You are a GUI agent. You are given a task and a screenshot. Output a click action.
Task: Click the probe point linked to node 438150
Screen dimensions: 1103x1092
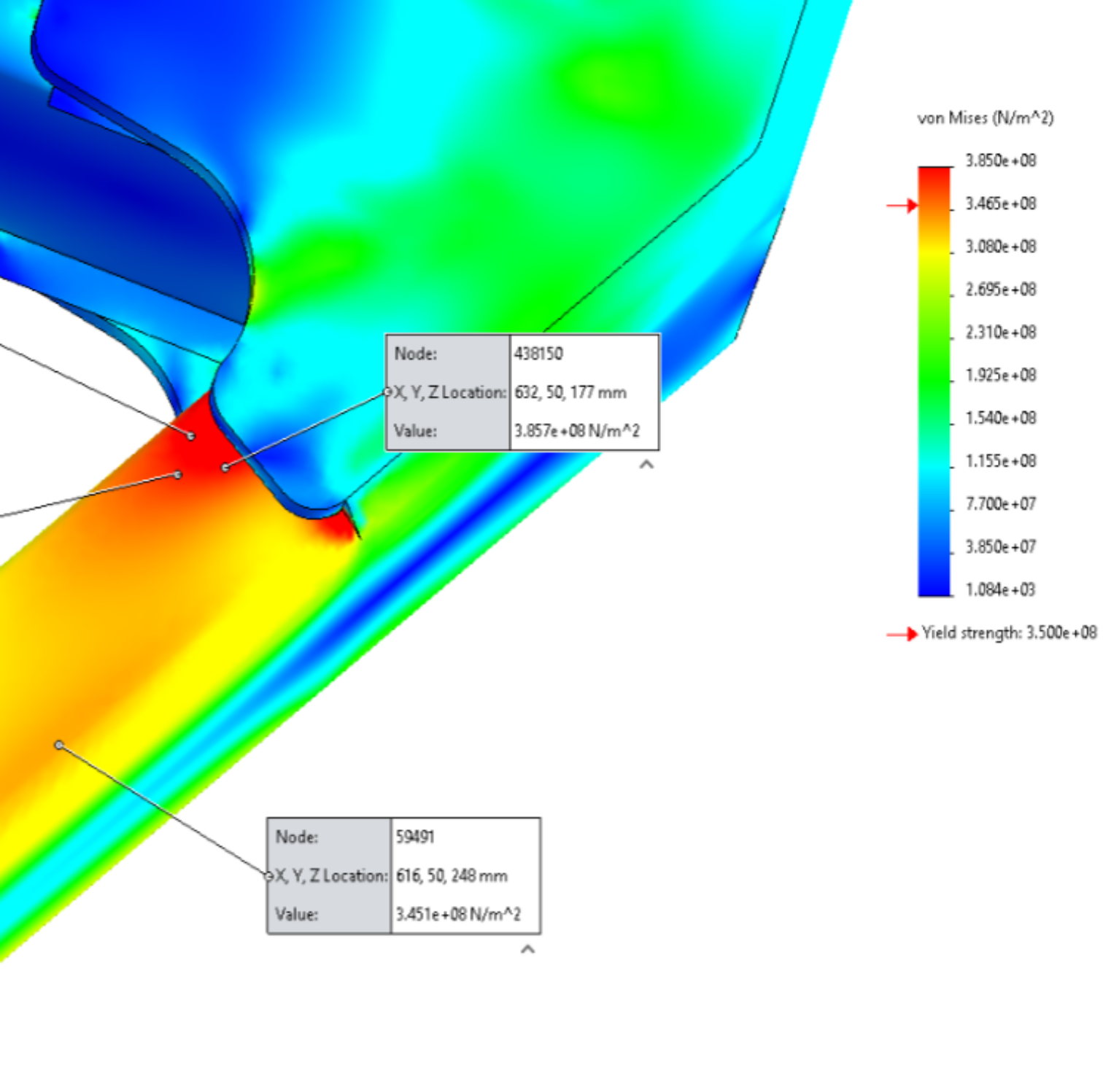(225, 468)
